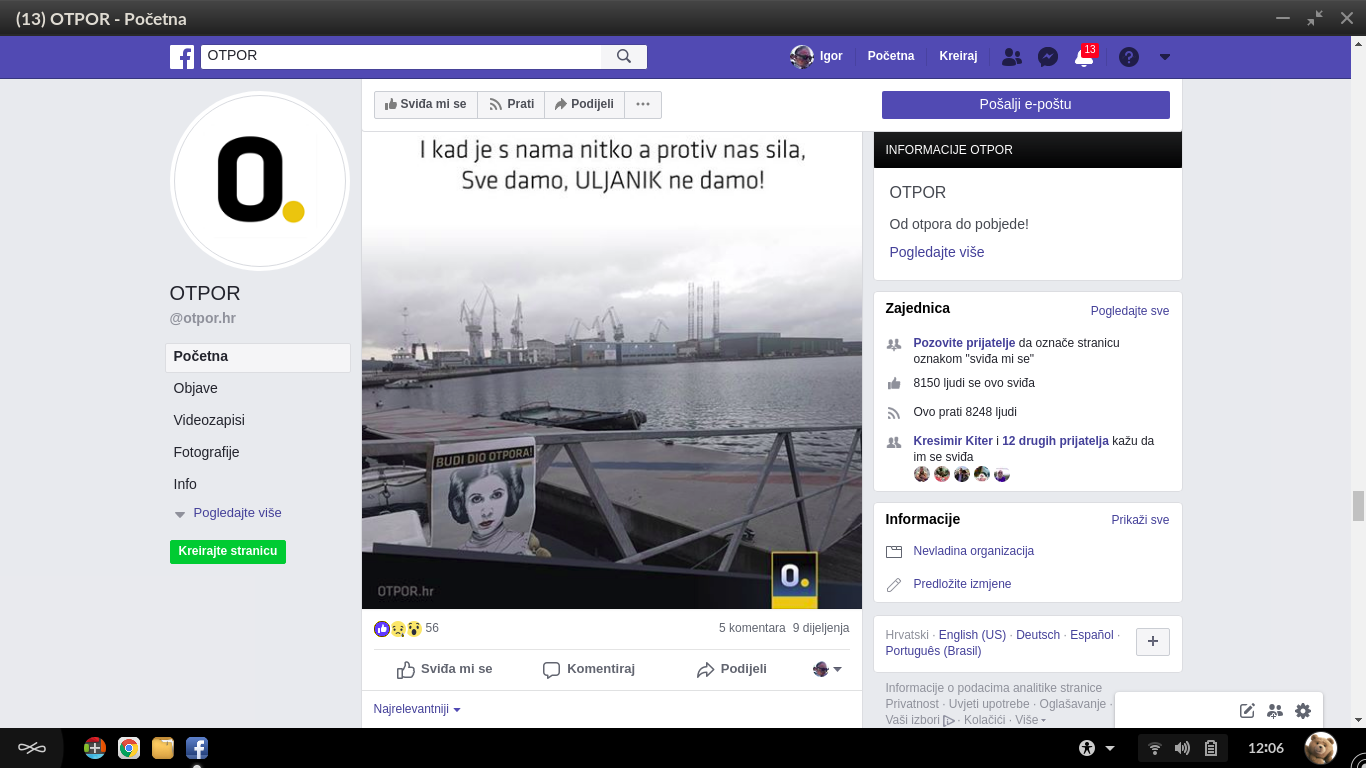The height and width of the screenshot is (768, 1366).
Task: Open the Help question mark icon
Action: 1128,57
